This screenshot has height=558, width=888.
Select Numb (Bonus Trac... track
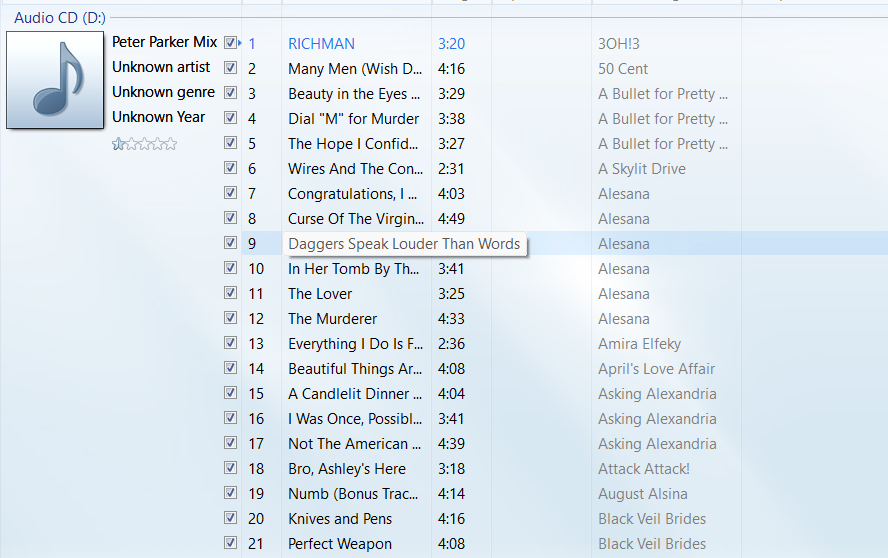tap(353, 493)
